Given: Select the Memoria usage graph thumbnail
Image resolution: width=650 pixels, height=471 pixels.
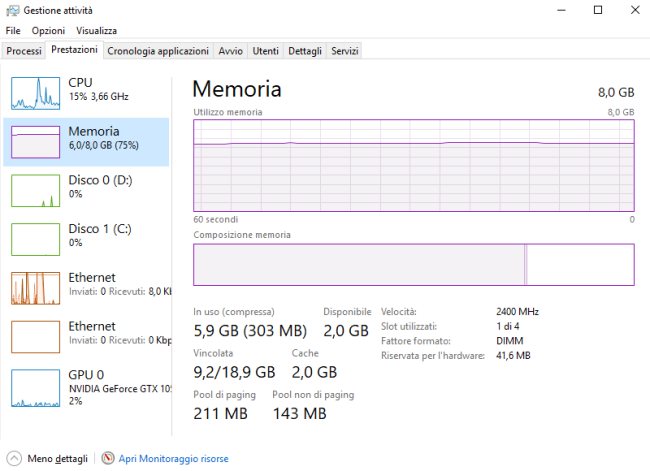Looking at the screenshot, I should pyautogui.click(x=35, y=141).
